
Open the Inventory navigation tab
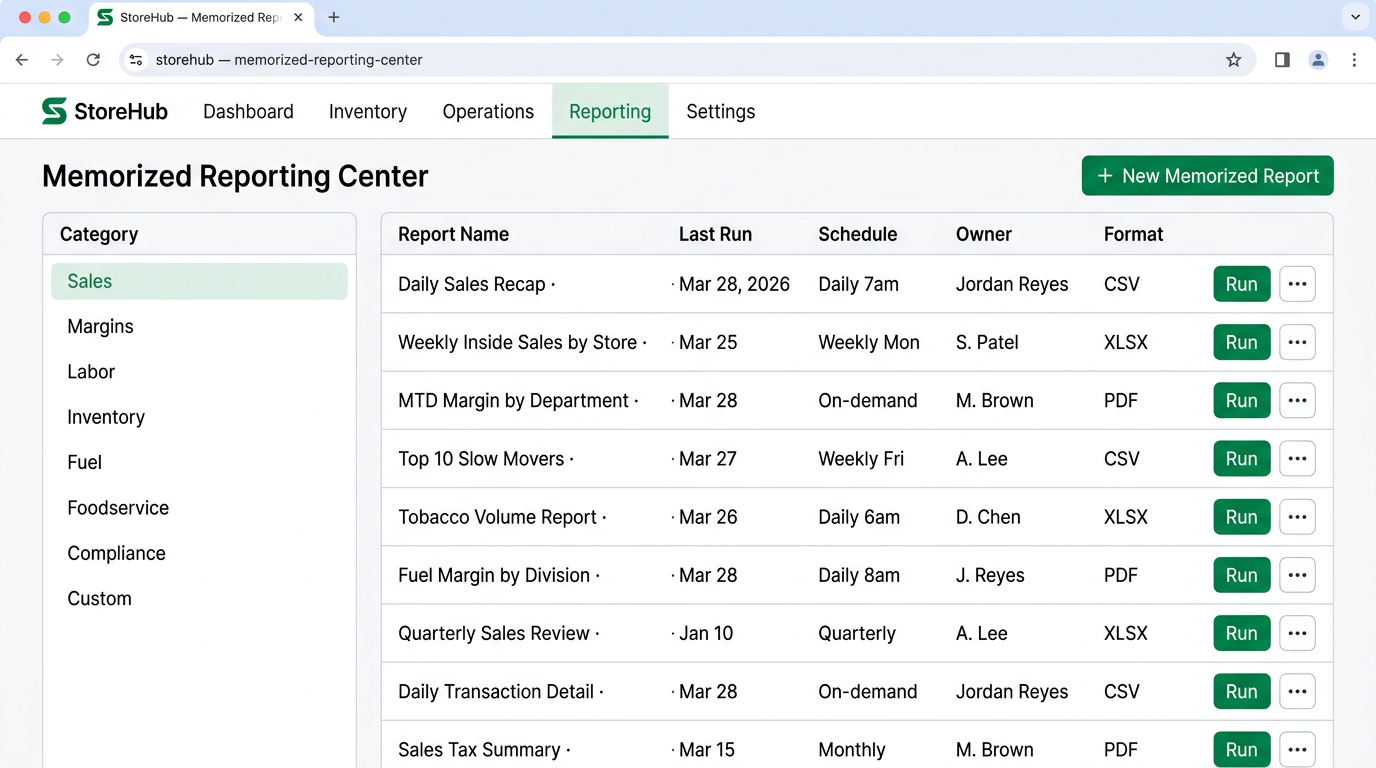point(368,112)
